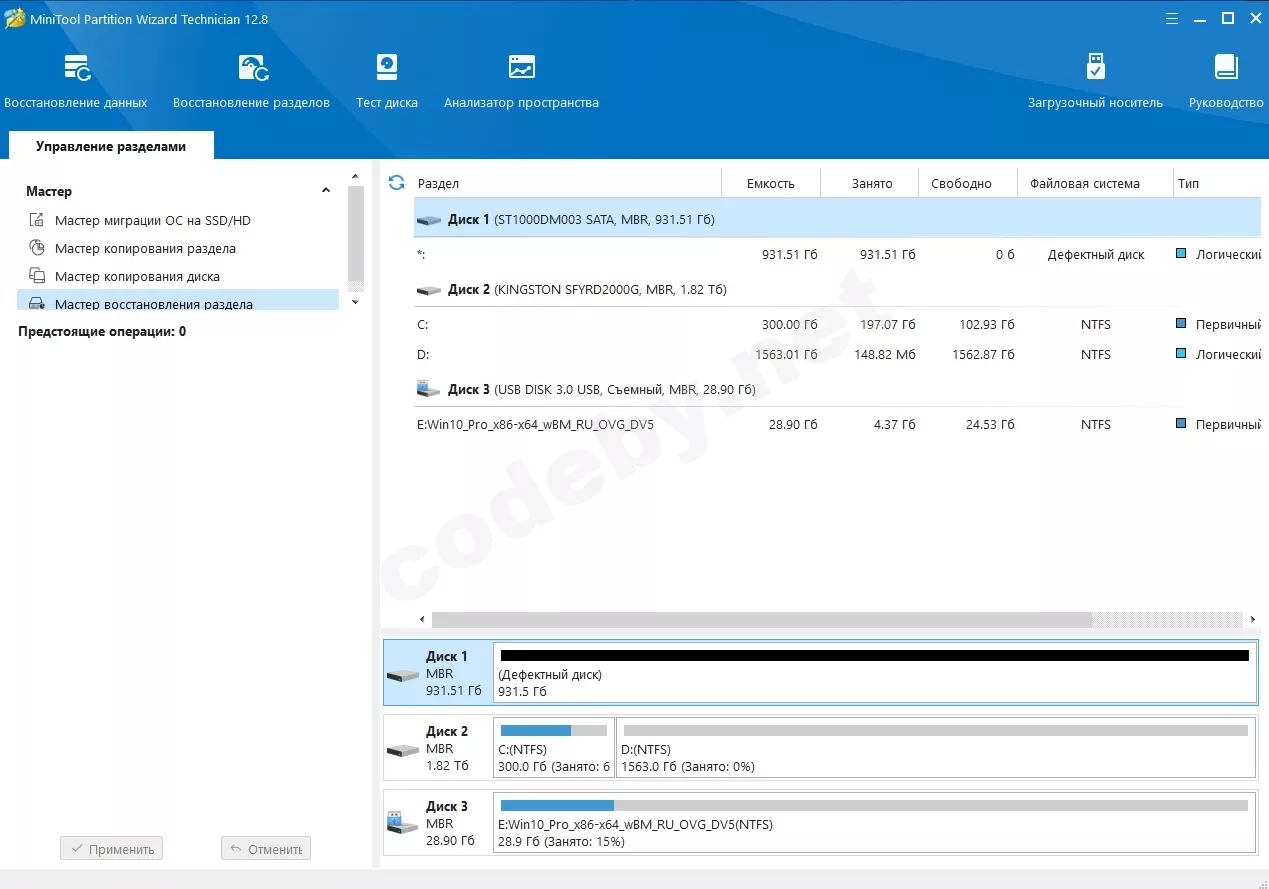This screenshot has height=889, width=1269.
Task: Open the hamburger menu in title bar
Action: click(x=1171, y=19)
